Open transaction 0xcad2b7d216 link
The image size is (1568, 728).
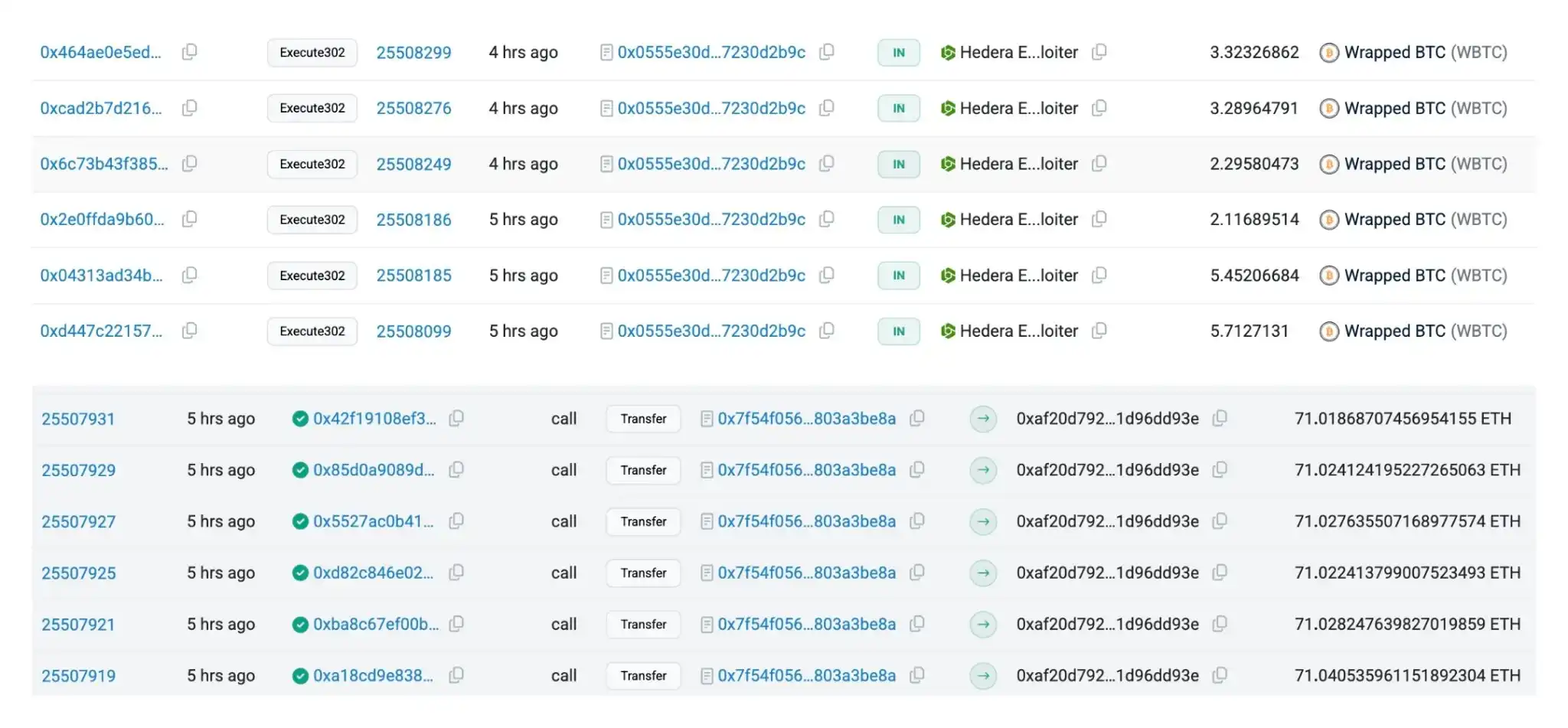click(x=100, y=108)
